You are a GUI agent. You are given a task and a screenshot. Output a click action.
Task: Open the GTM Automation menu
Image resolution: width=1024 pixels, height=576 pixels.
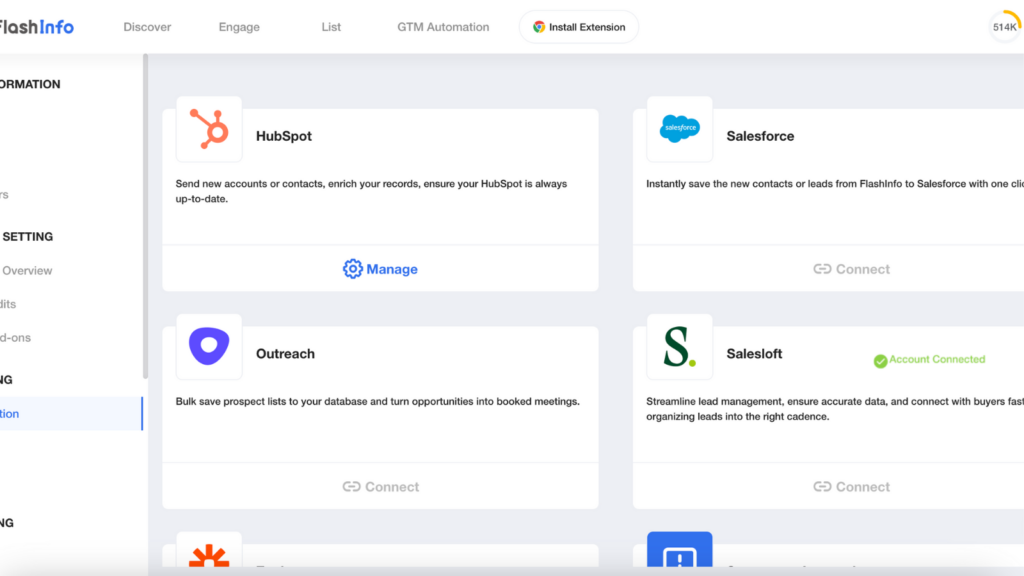point(443,27)
